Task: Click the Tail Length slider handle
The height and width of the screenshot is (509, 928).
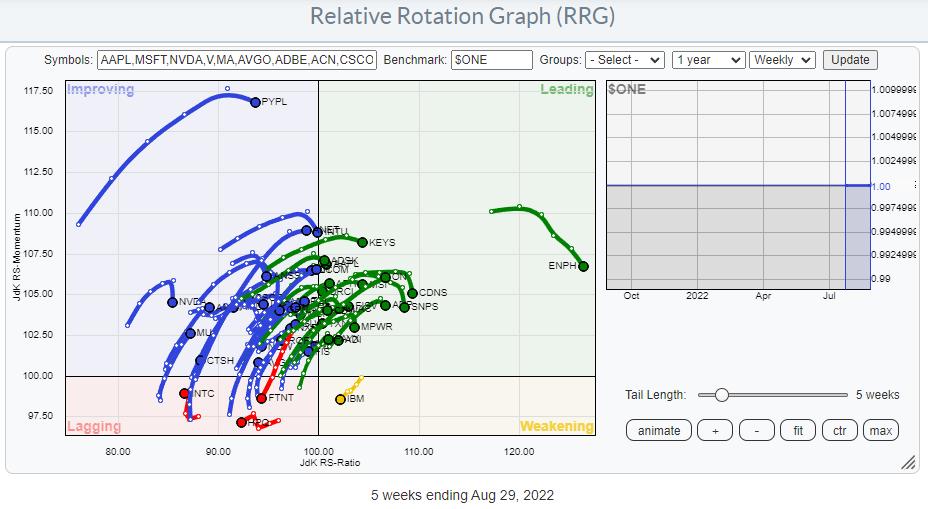Action: 720,395
